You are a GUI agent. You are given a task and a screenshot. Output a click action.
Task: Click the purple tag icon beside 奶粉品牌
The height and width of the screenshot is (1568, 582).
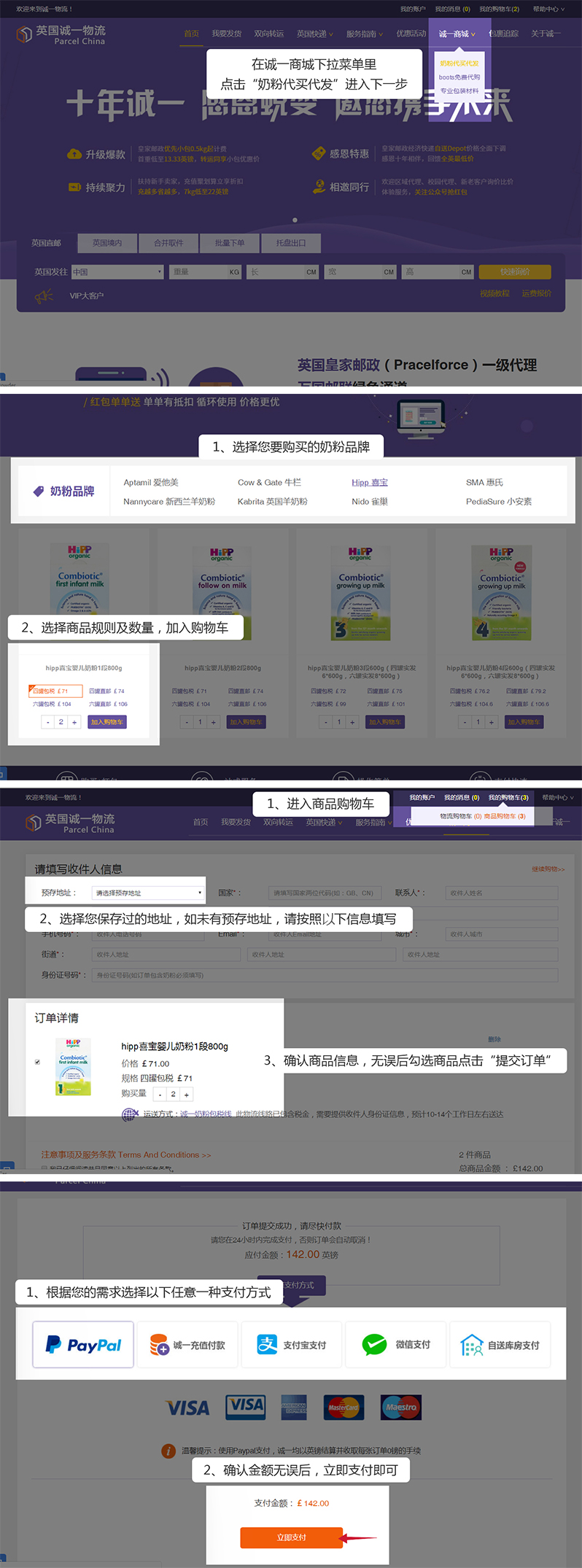pos(39,492)
